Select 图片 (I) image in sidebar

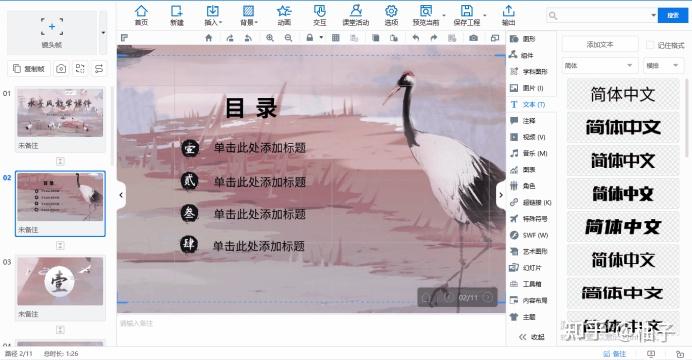click(527, 88)
